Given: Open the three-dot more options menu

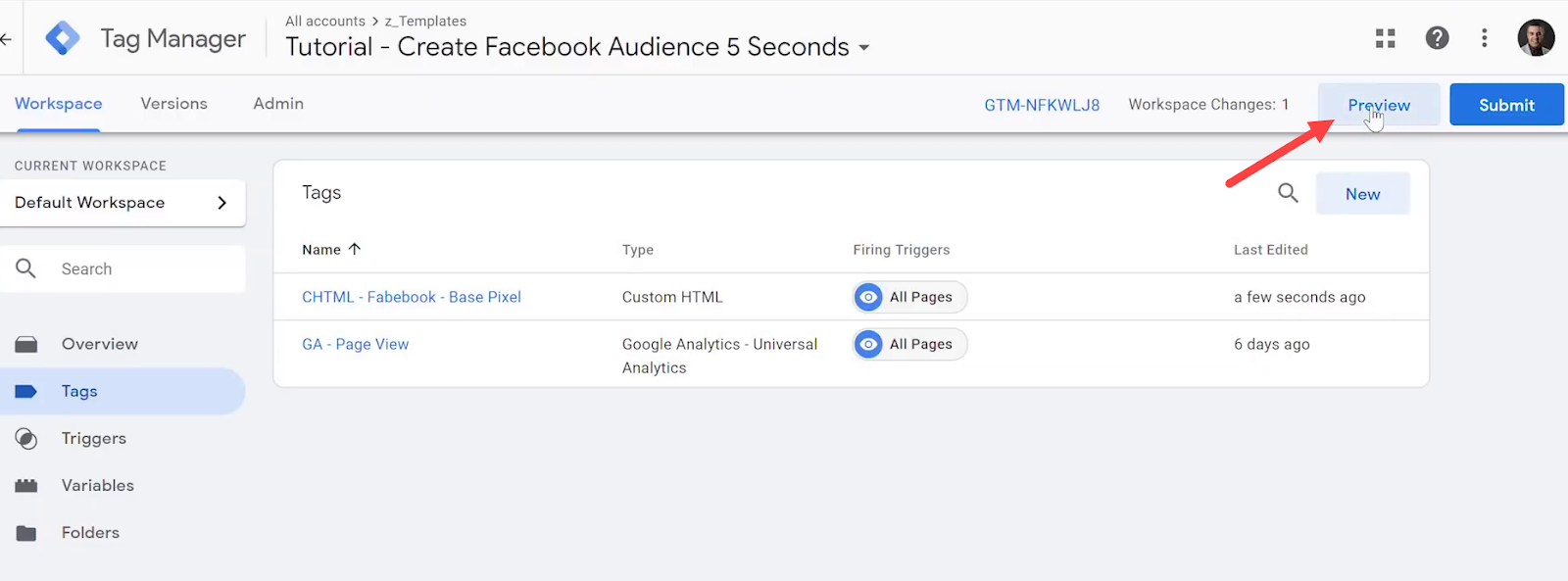Looking at the screenshot, I should point(1485,38).
